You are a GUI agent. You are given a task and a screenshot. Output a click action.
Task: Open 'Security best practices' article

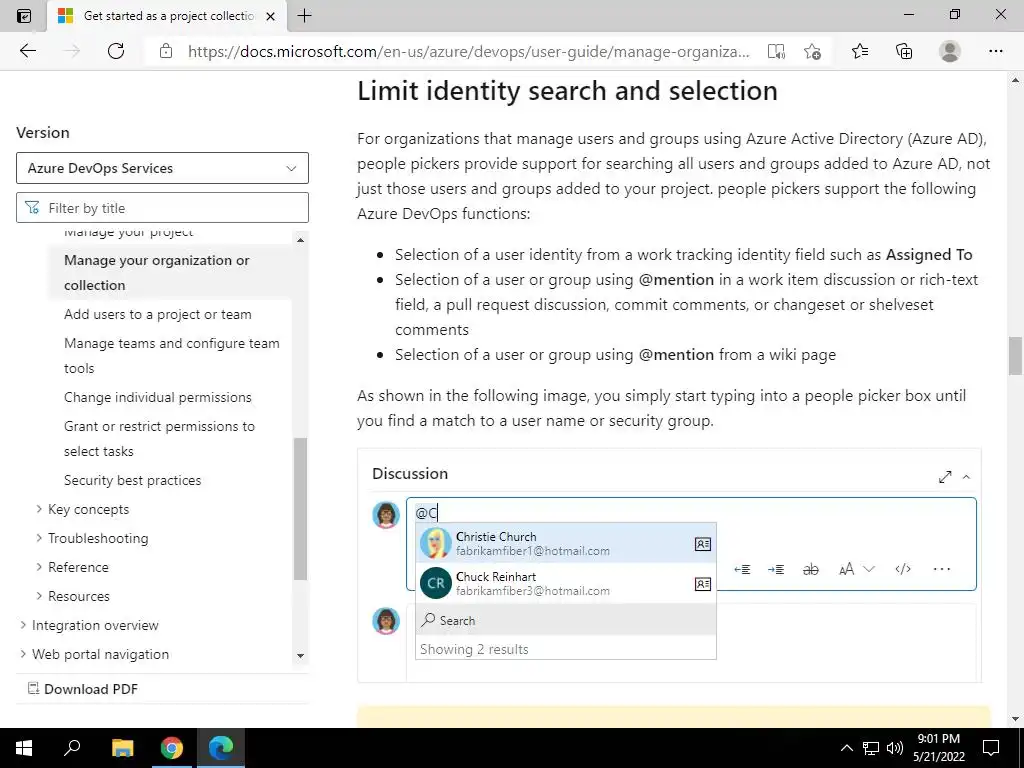[x=133, y=480]
